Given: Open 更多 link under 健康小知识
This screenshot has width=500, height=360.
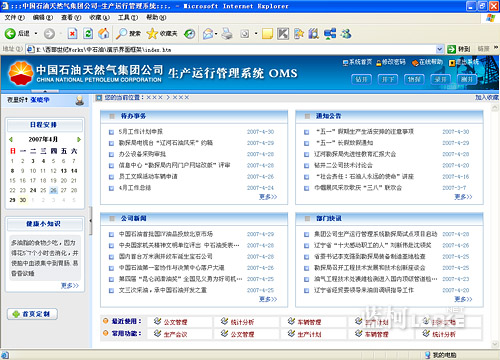Looking at the screenshot, I should click(70, 286).
